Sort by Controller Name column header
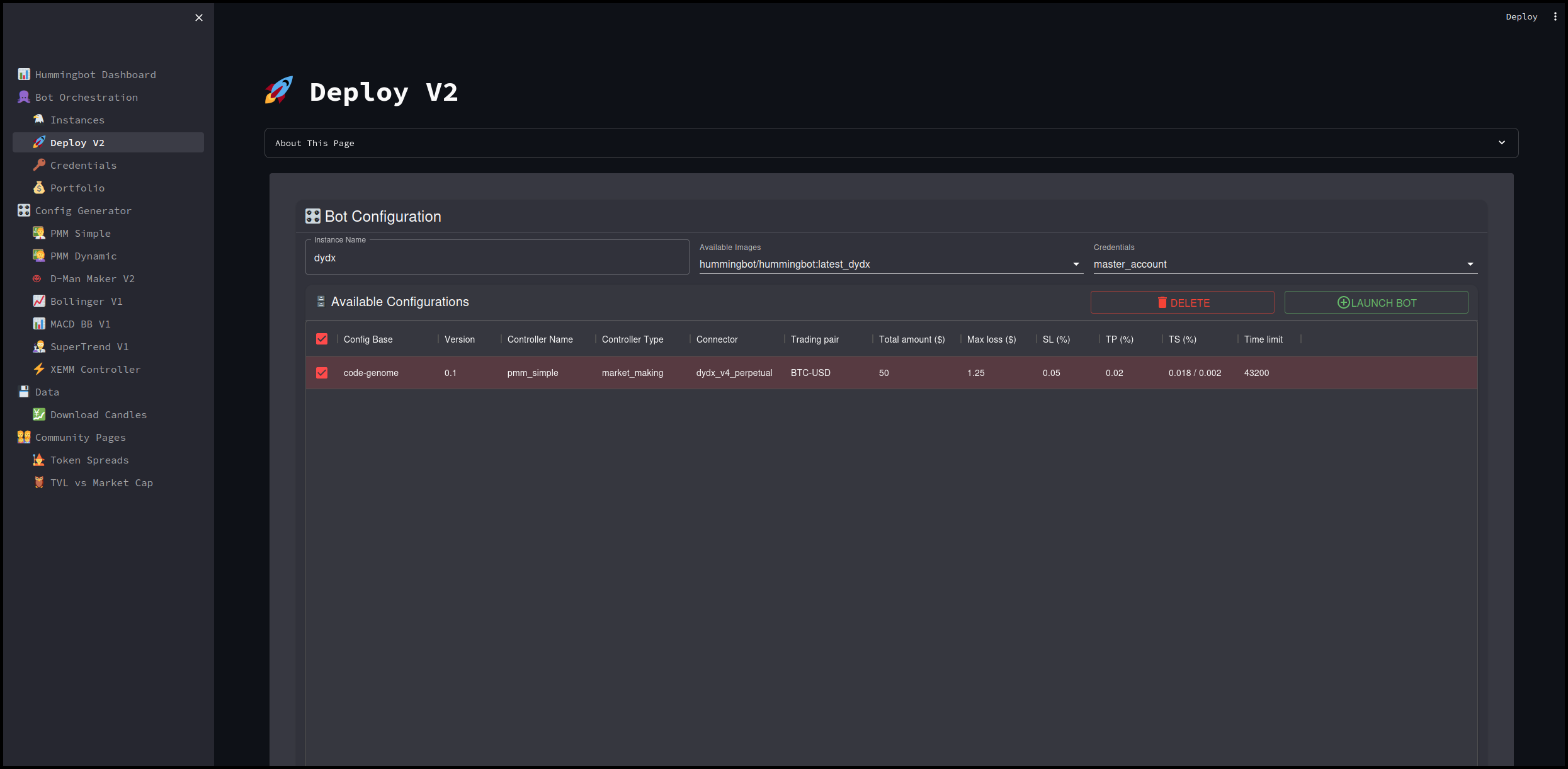 pyautogui.click(x=540, y=339)
